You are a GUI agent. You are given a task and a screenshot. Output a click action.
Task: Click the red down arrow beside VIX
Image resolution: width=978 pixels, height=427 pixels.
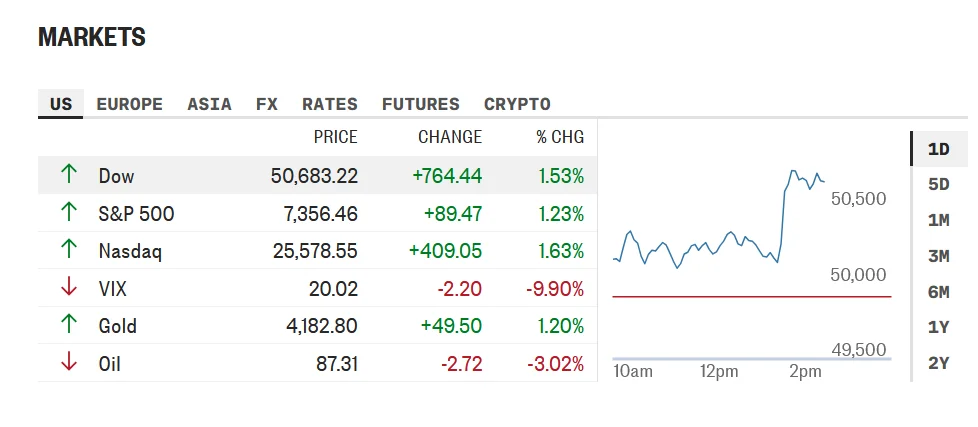tap(69, 287)
